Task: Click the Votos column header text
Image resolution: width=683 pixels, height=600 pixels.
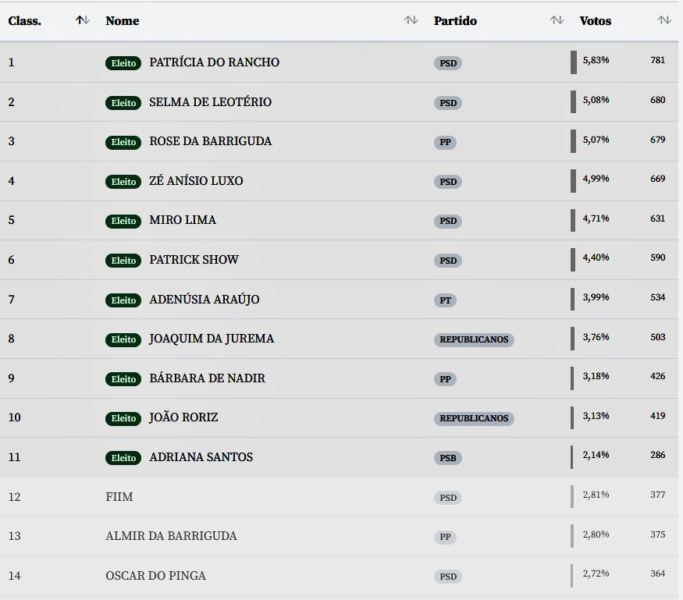Action: (595, 21)
